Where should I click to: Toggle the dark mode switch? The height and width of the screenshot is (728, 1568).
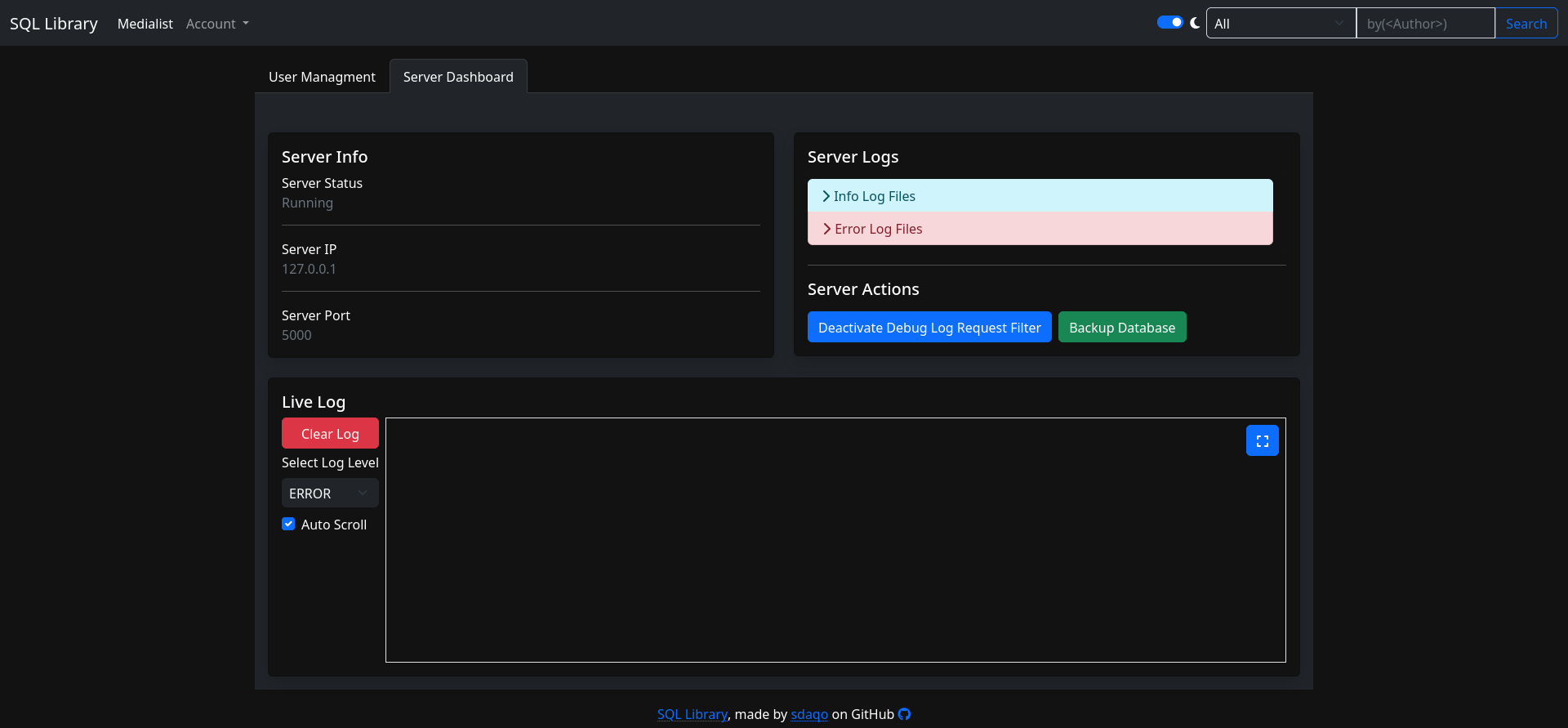tap(1169, 22)
